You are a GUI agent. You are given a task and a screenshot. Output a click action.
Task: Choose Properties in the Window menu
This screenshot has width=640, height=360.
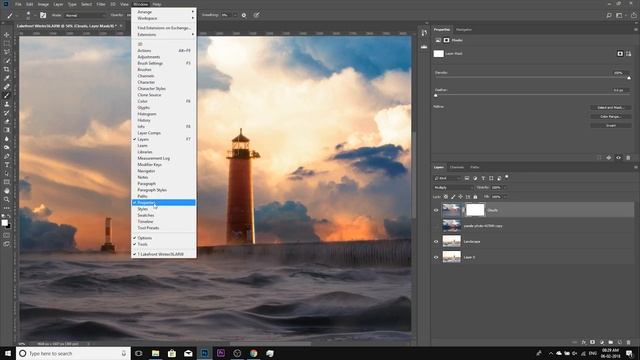pyautogui.click(x=164, y=202)
